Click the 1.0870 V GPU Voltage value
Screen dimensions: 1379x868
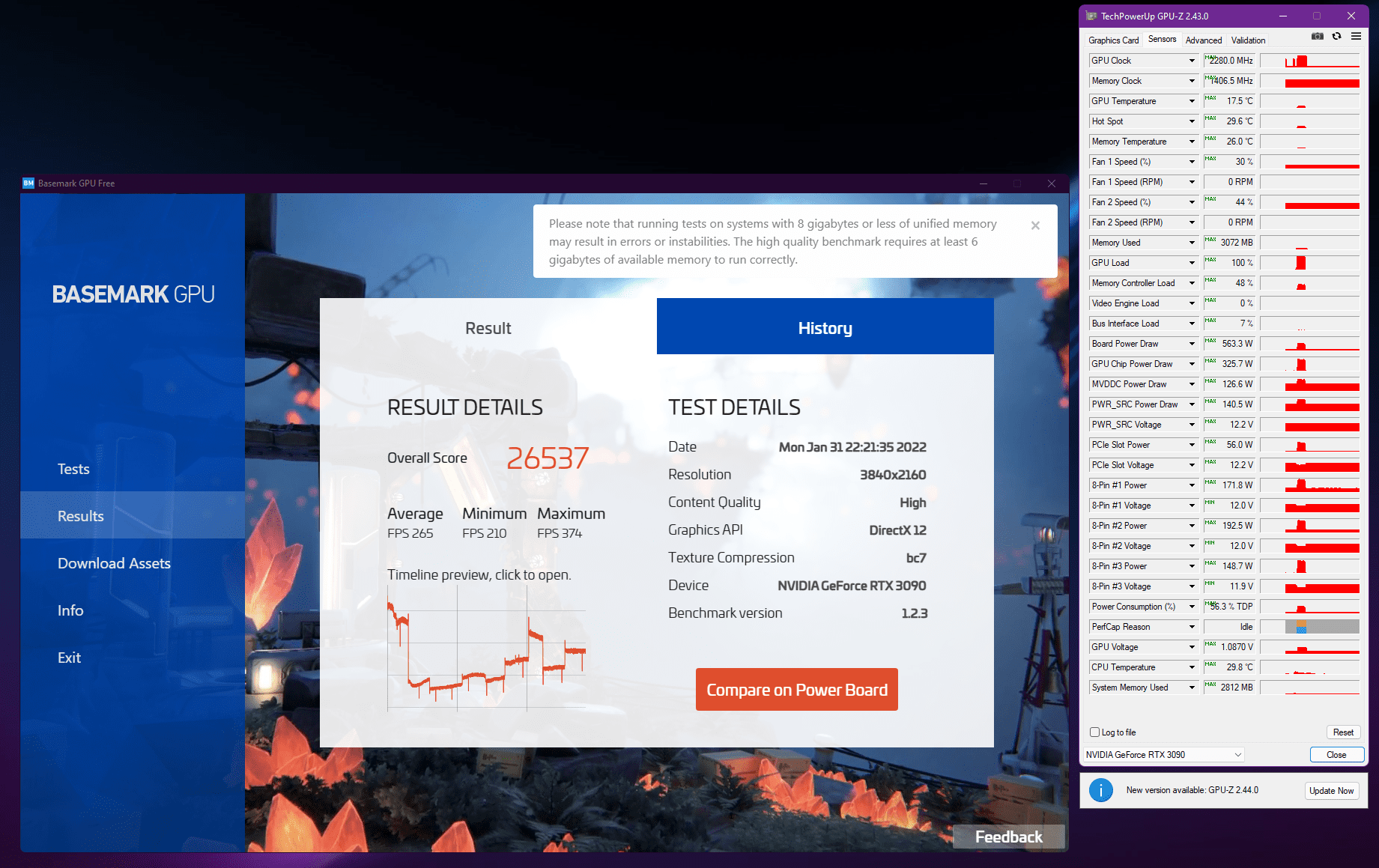coord(1229,647)
